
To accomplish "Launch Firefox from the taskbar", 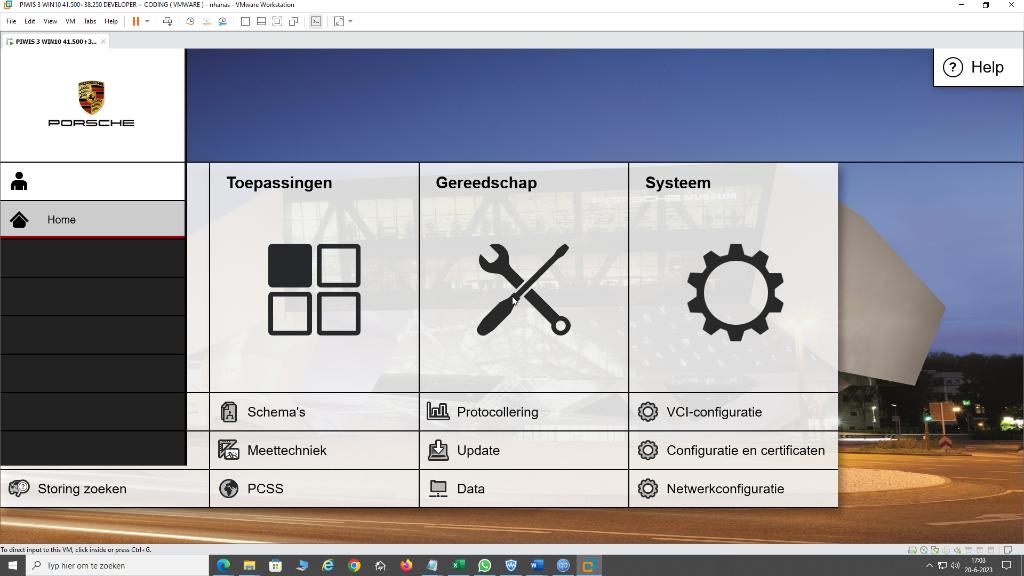I will [405, 565].
